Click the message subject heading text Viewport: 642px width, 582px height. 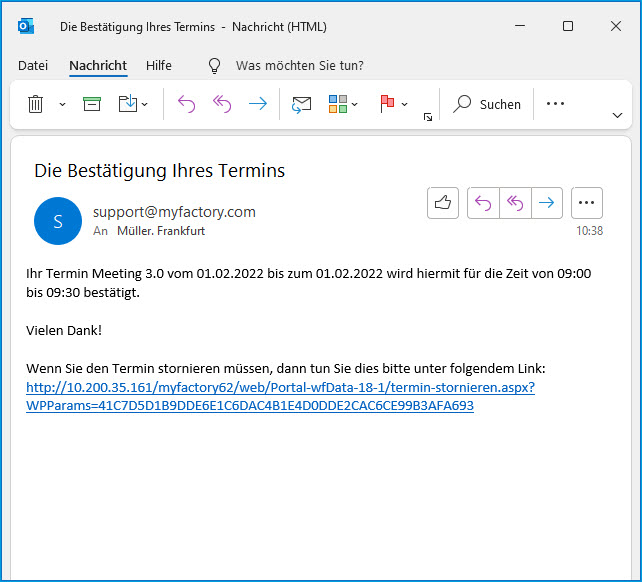coord(159,171)
